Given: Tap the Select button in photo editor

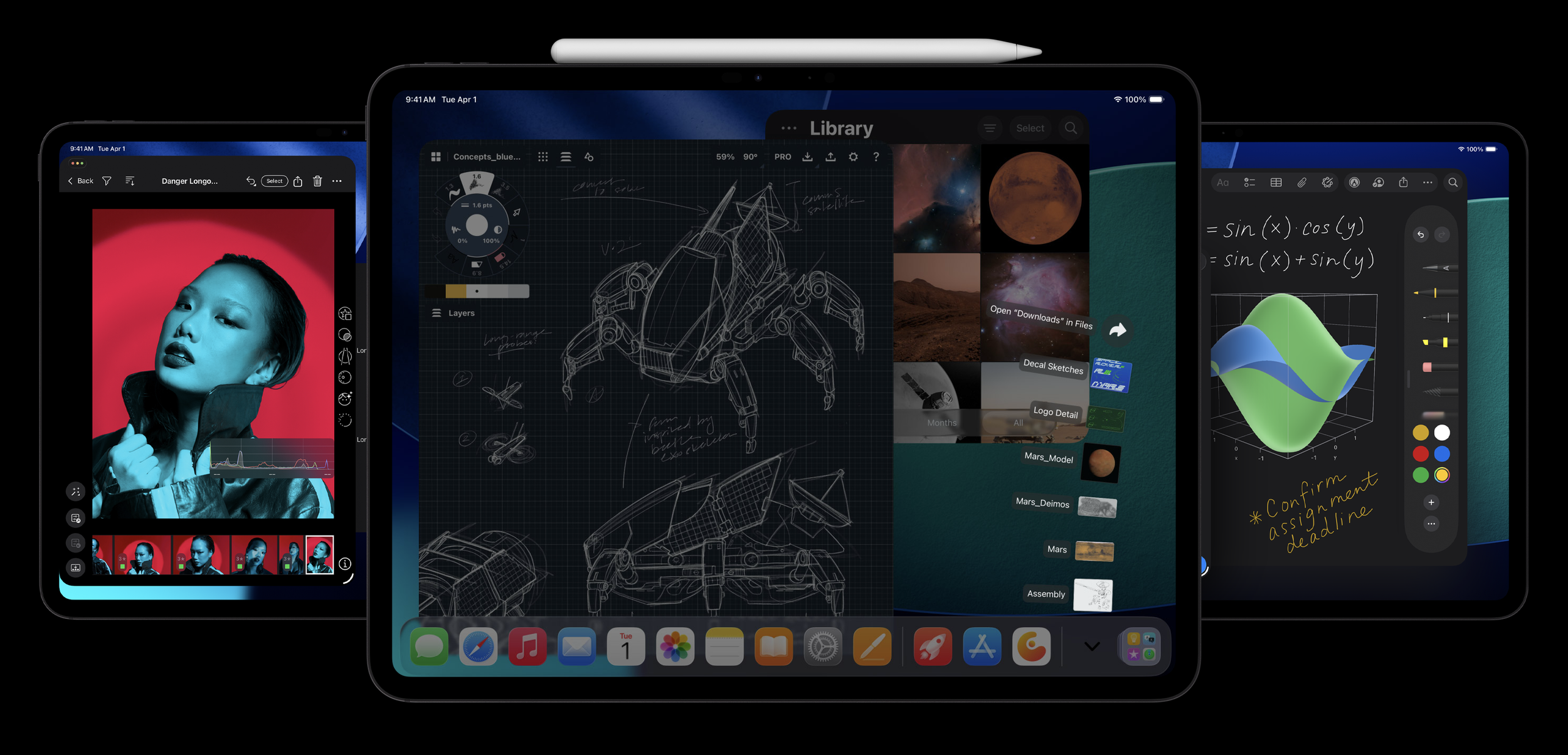Looking at the screenshot, I should [275, 181].
